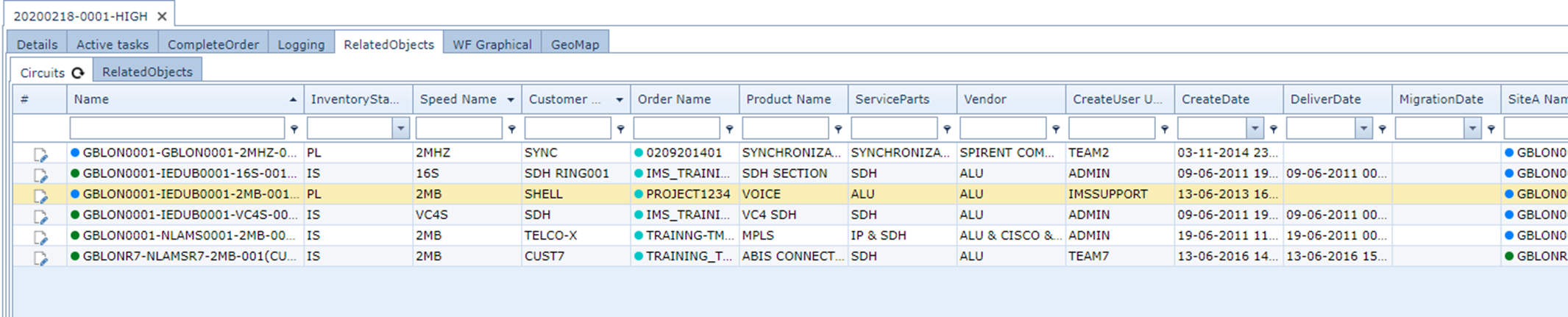Click the filter funnel for Speed Name column
Viewport: 1568px width, 317px height.
coord(512,129)
